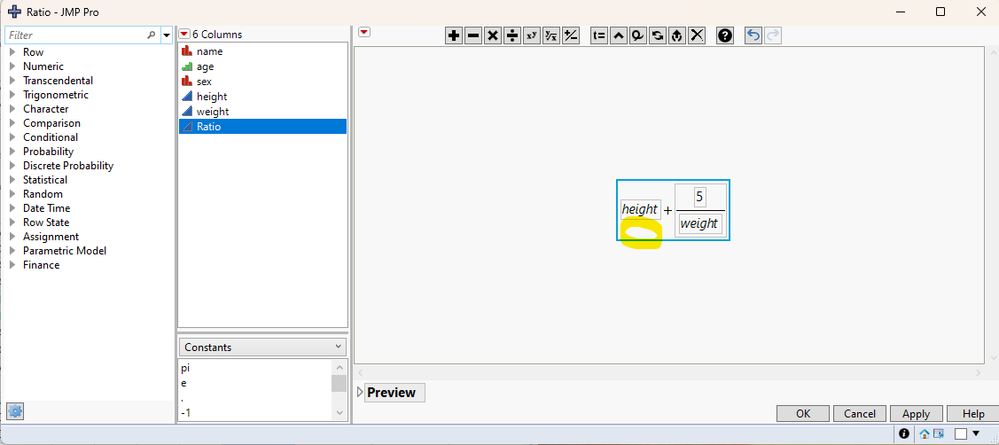Viewport: 999px width, 445px height.
Task: Open the filter options dropdown arrow
Action: 167,35
